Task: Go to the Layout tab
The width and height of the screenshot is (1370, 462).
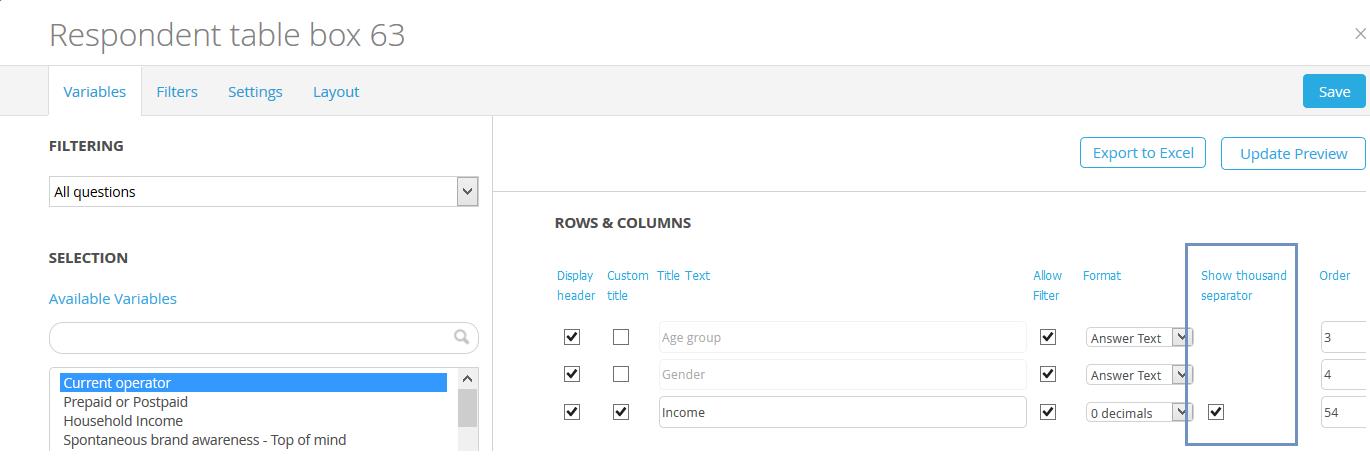Action: (336, 91)
